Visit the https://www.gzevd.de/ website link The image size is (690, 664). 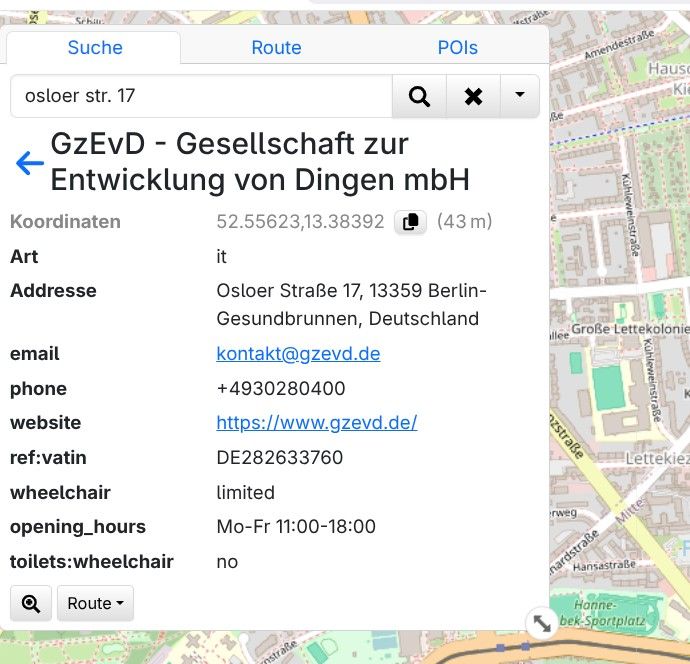pyautogui.click(x=316, y=423)
